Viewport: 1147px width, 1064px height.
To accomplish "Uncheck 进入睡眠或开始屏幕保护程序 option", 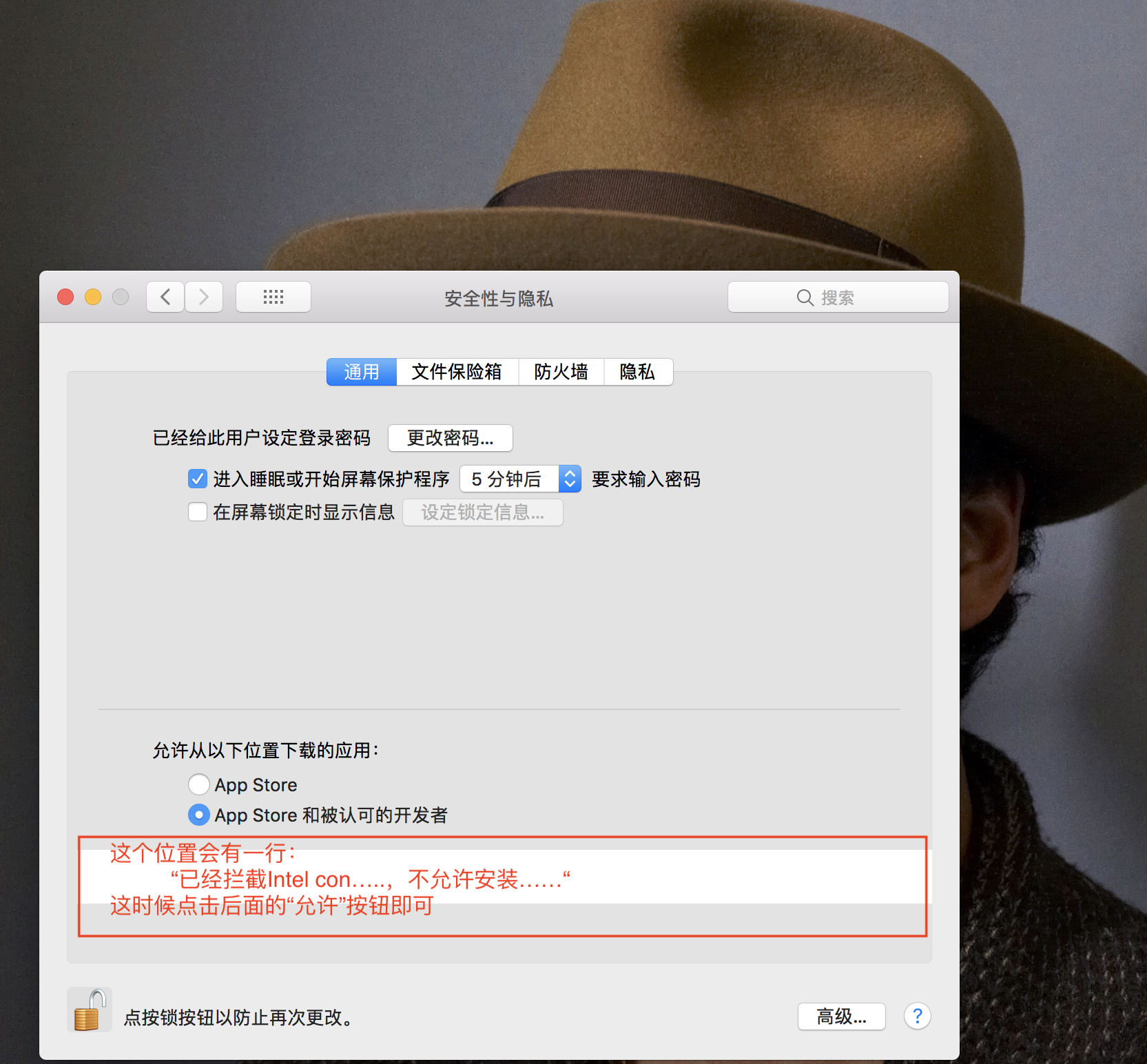I will (x=198, y=479).
